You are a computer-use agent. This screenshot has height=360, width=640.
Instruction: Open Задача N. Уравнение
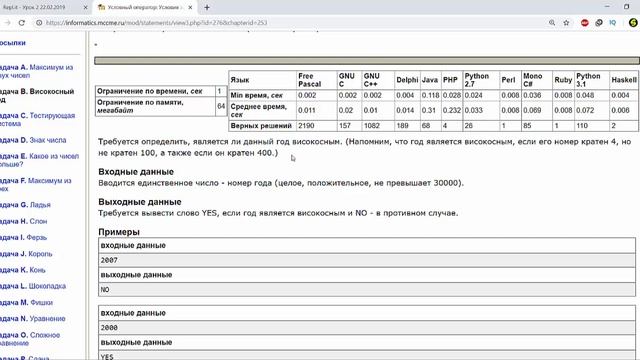coord(32,318)
